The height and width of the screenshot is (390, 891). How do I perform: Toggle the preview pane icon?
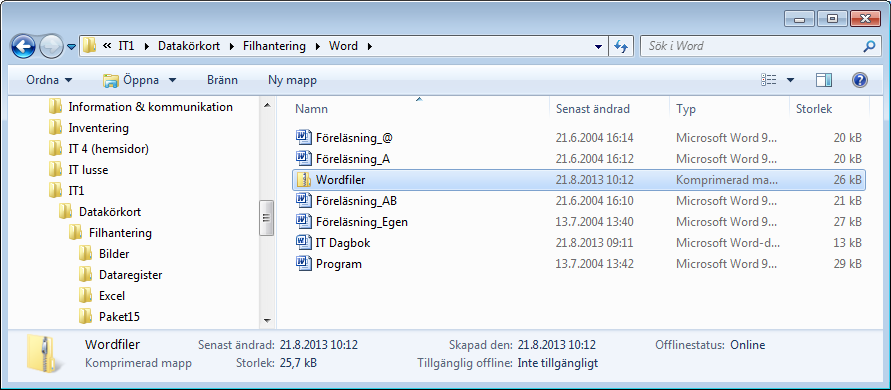[823, 80]
